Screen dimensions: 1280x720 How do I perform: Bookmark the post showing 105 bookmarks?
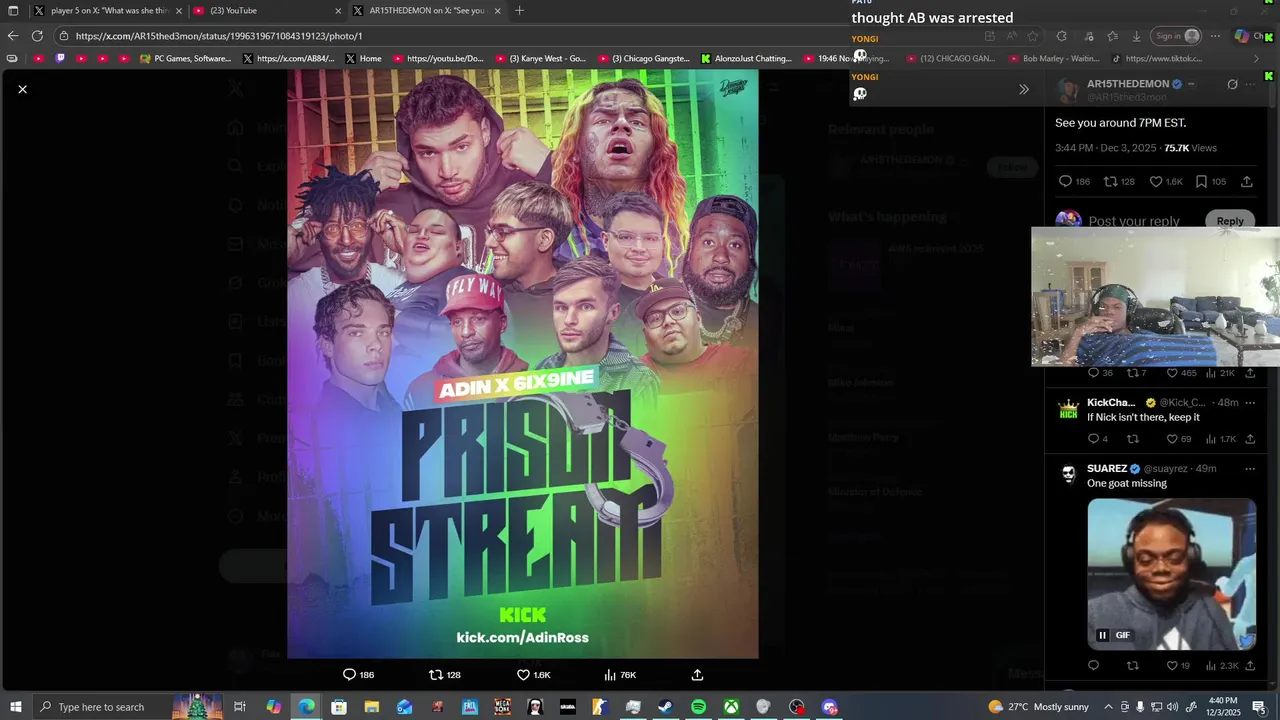tap(1210, 182)
